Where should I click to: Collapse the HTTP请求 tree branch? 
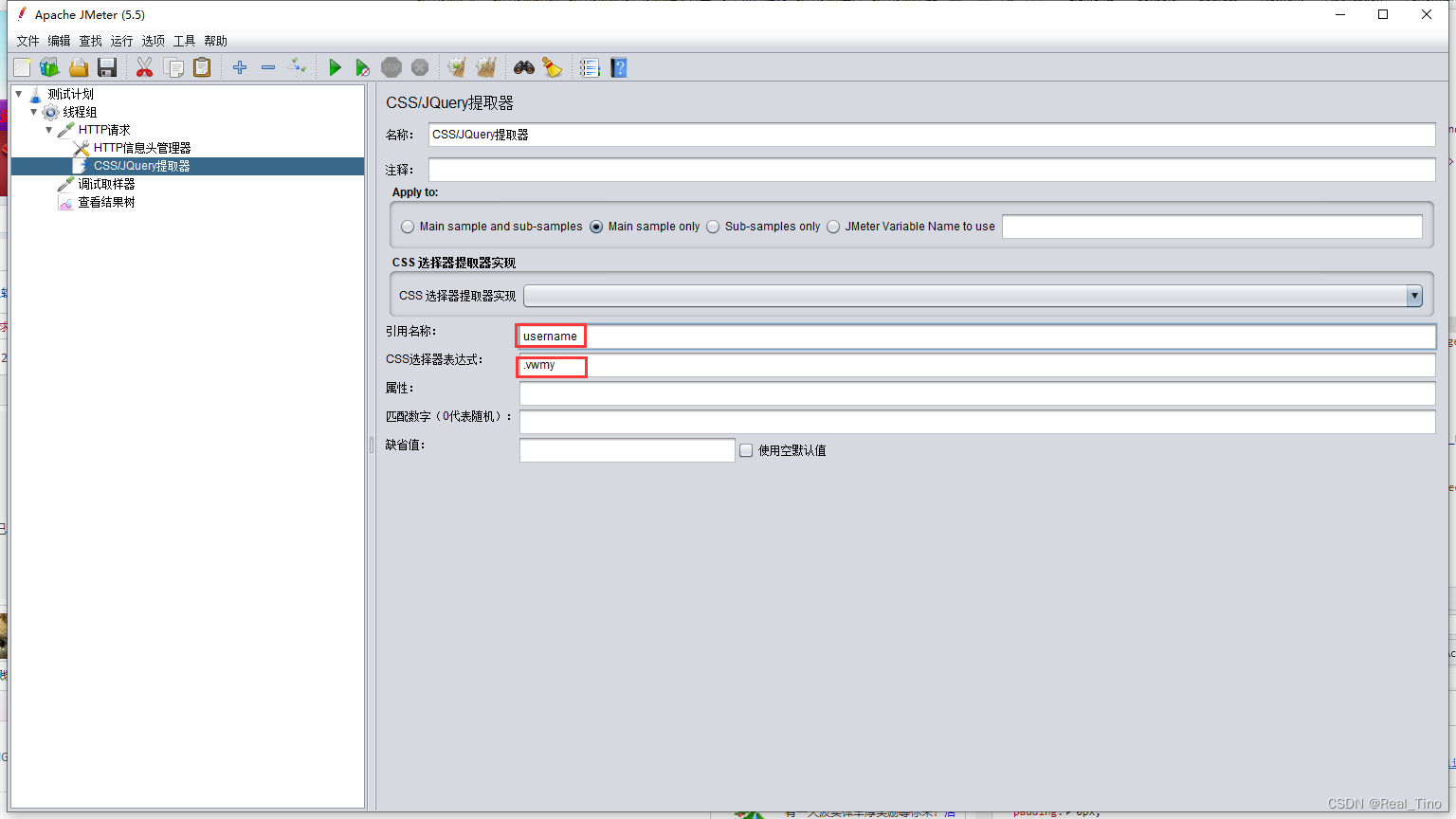[x=48, y=130]
